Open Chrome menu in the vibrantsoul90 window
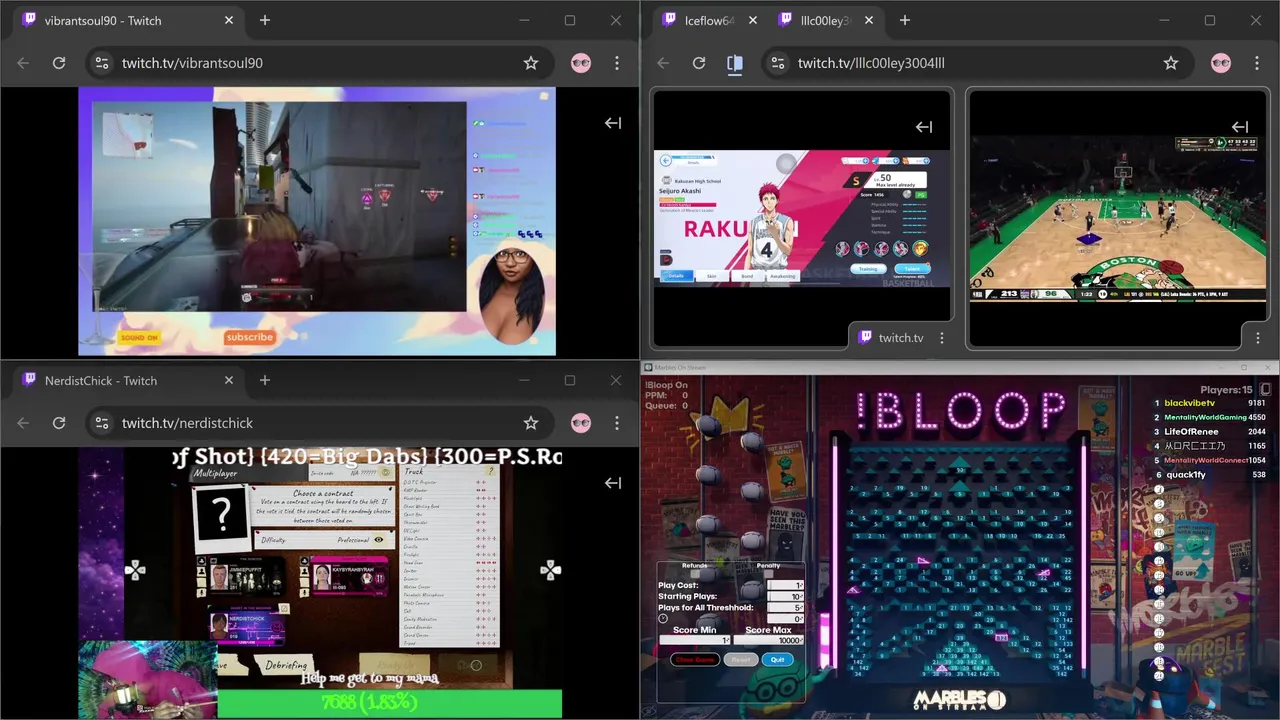1280x720 pixels. coord(617,63)
